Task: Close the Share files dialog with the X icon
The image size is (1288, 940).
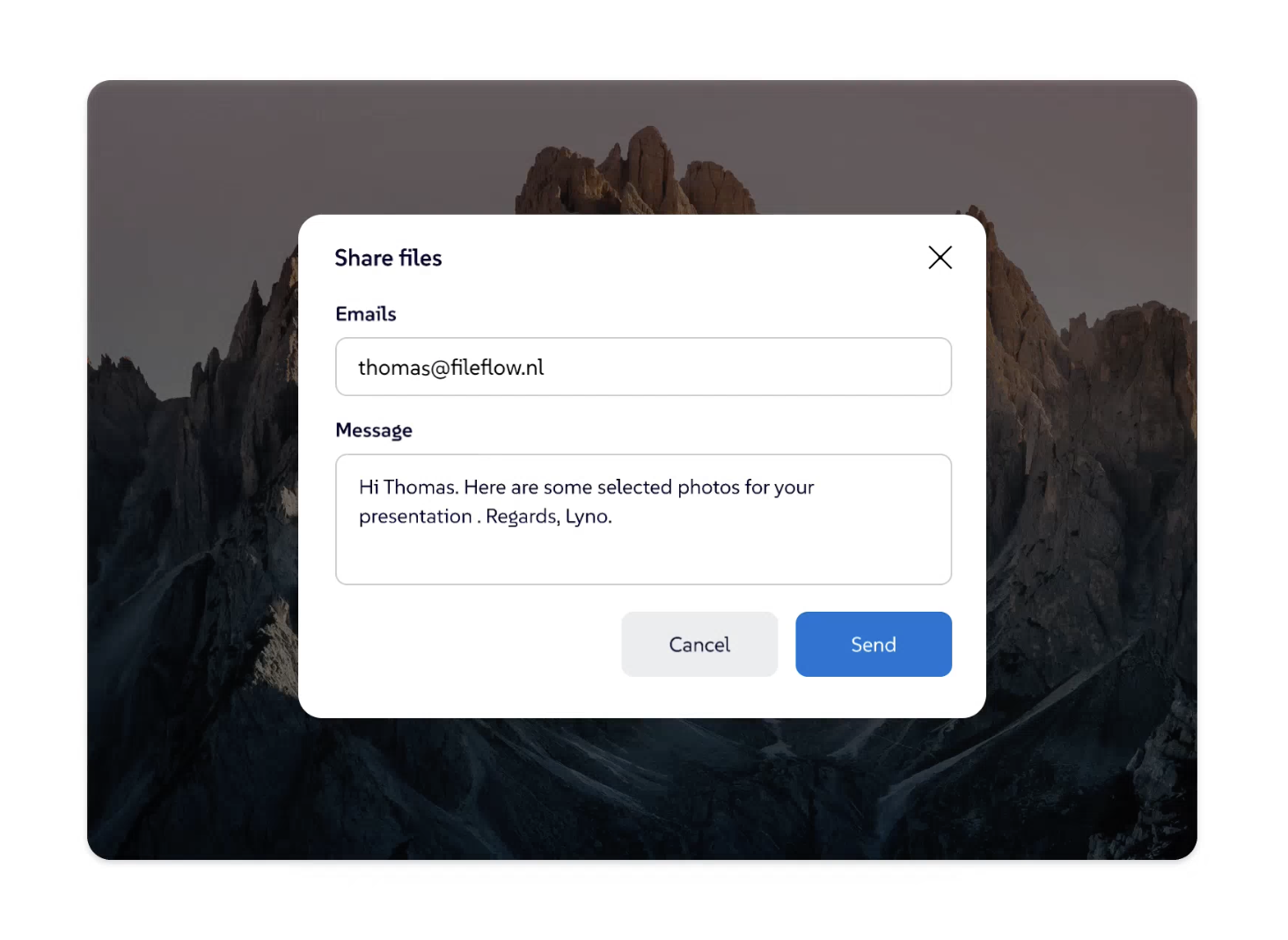Action: tap(940, 257)
